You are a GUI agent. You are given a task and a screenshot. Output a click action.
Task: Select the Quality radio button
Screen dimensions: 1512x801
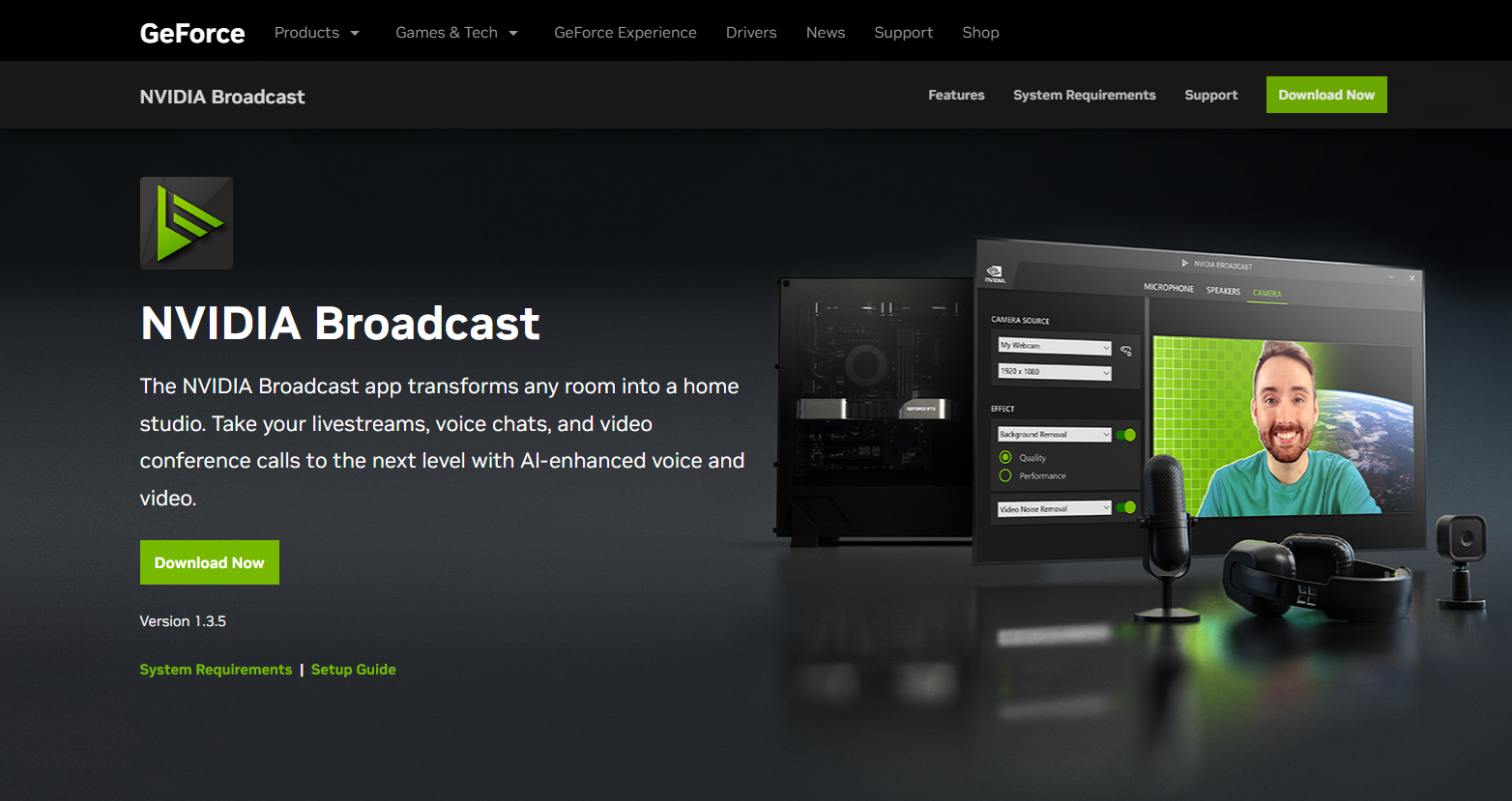(1005, 457)
